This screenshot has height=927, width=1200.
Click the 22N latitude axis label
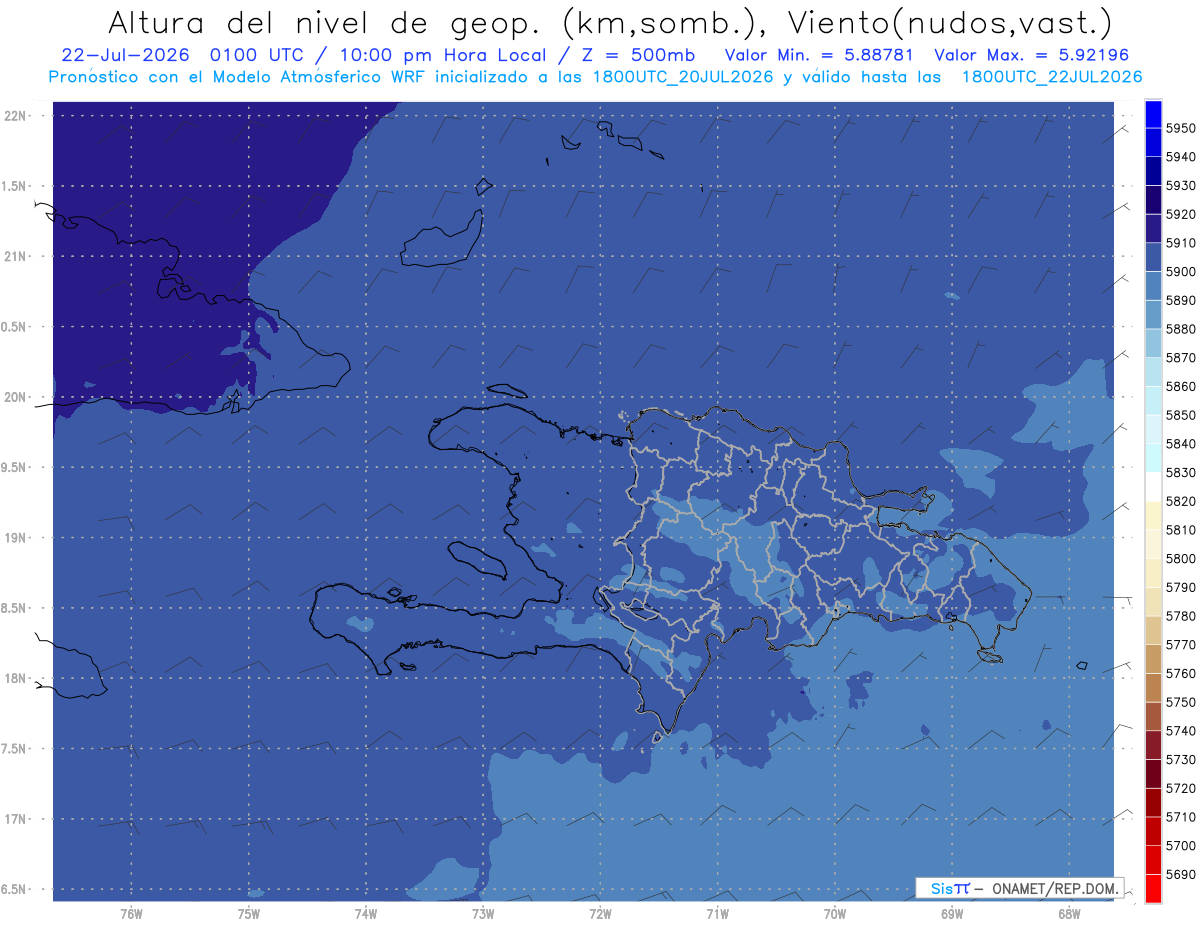coord(17,115)
